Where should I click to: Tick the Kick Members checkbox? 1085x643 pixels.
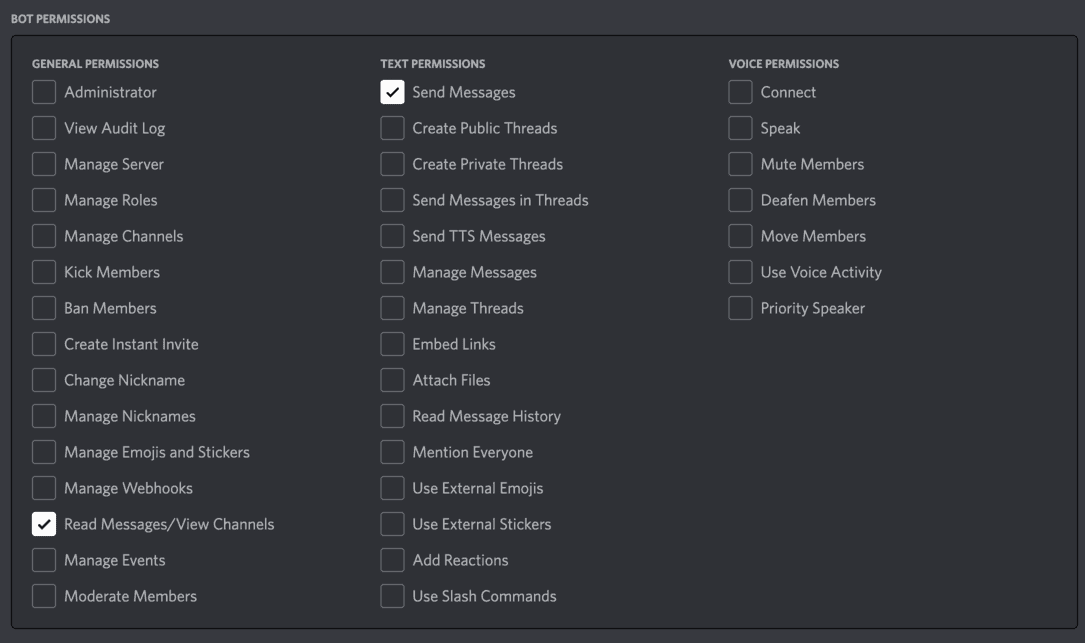[44, 272]
